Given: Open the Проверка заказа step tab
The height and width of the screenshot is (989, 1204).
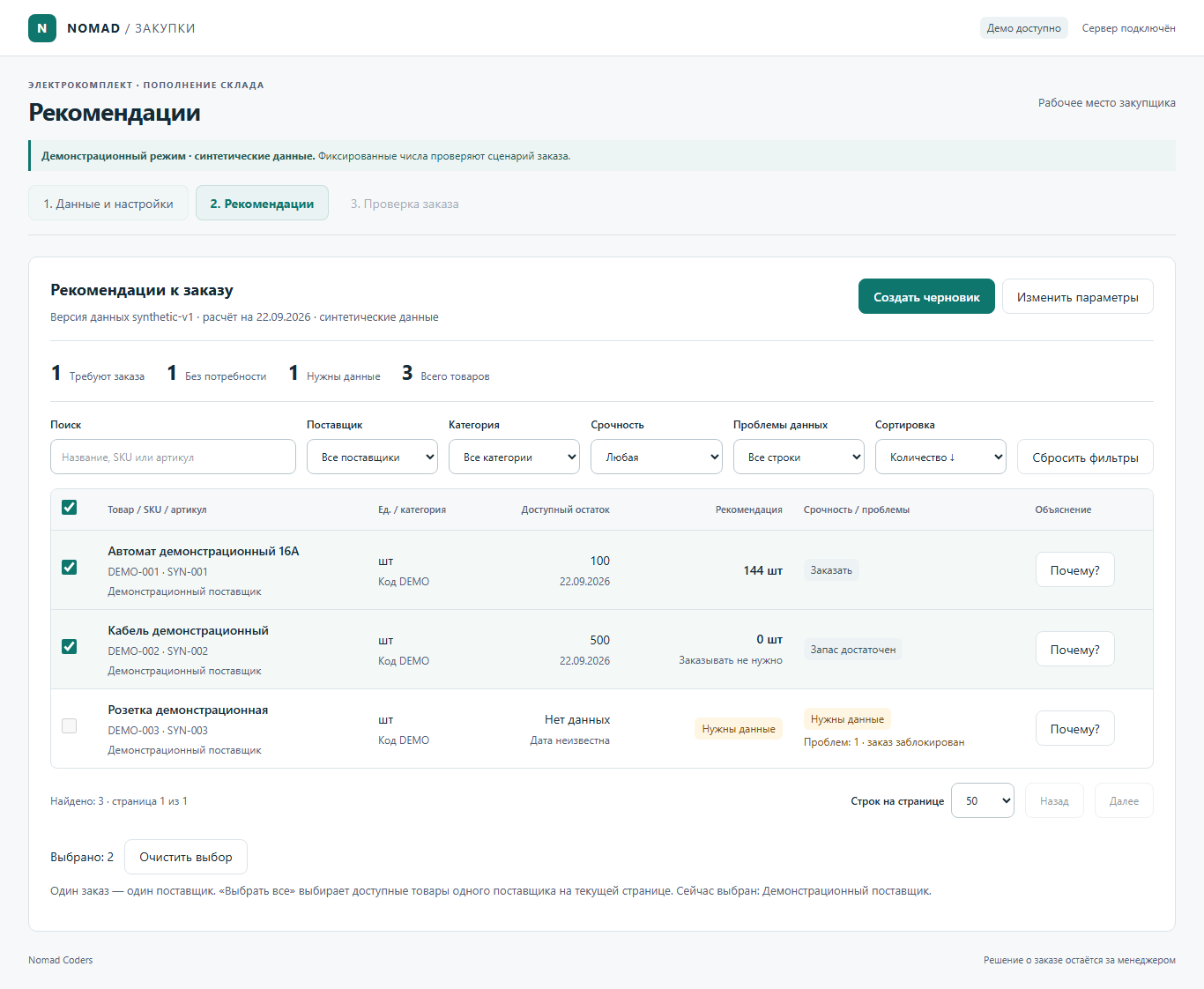Looking at the screenshot, I should pos(405,203).
